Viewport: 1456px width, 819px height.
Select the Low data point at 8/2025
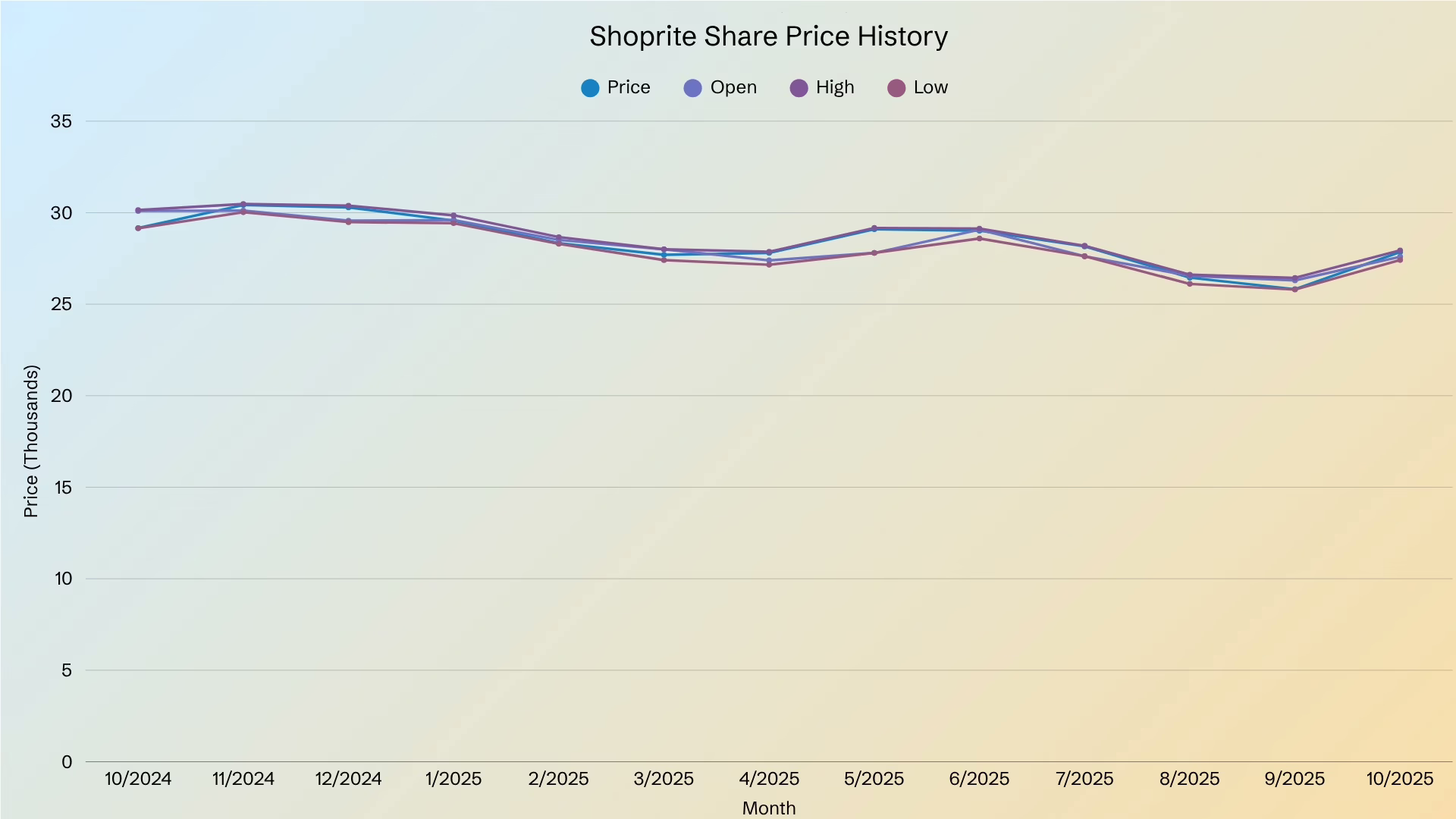1189,284
